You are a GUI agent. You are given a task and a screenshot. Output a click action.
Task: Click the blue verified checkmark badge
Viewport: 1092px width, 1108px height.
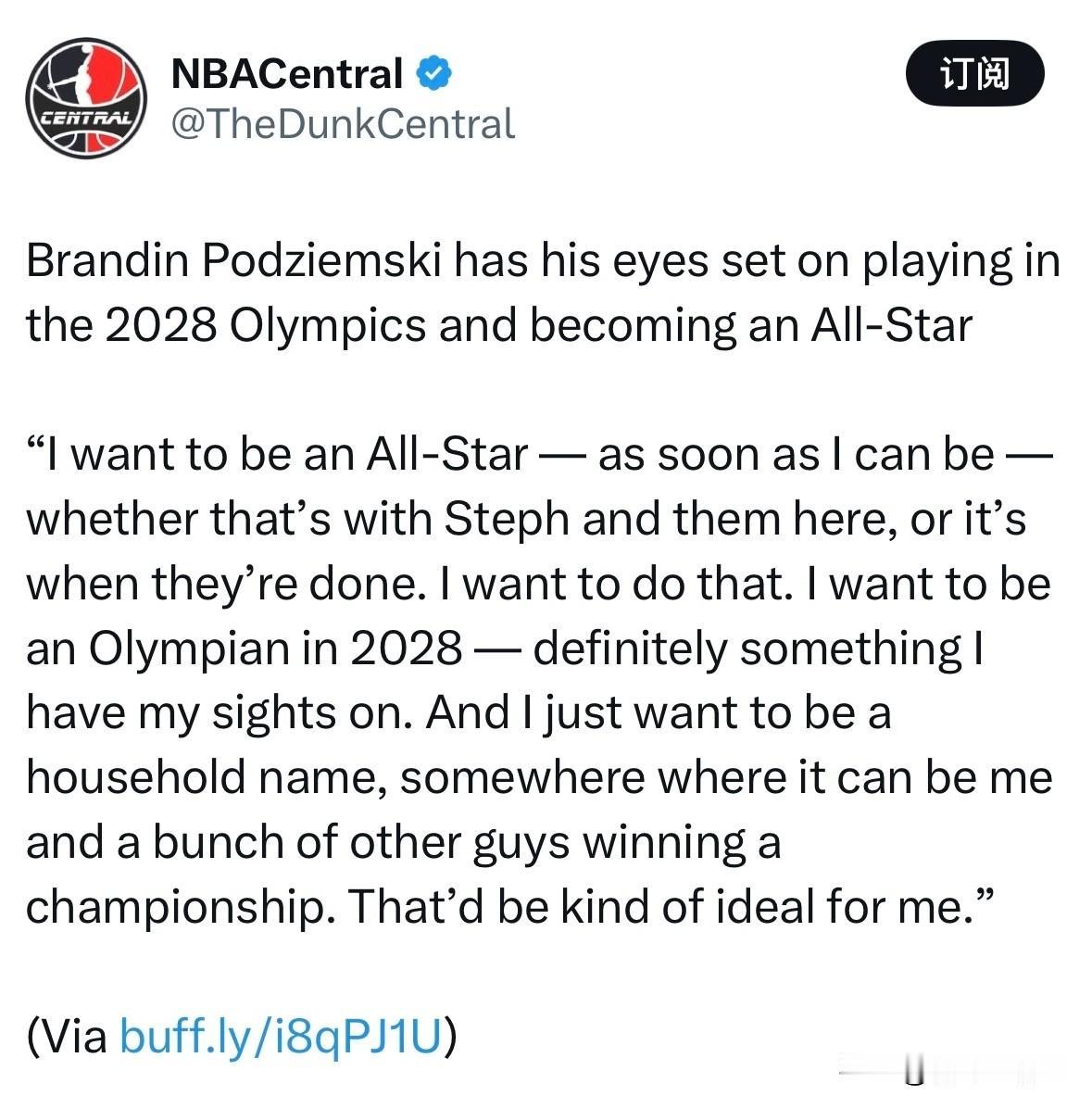click(x=433, y=73)
